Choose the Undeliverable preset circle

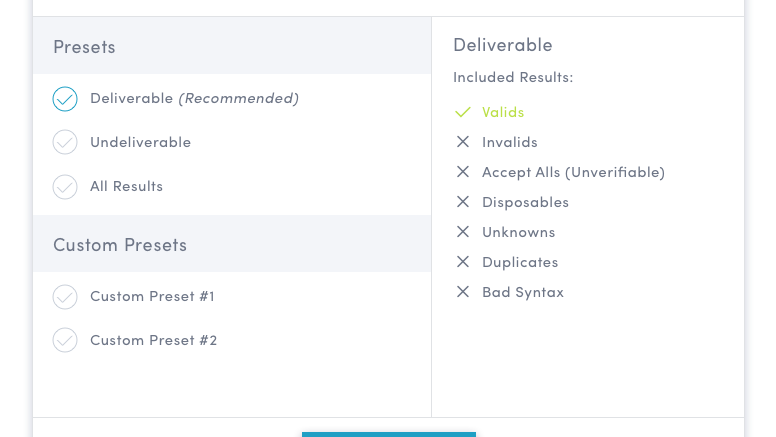click(x=65, y=143)
